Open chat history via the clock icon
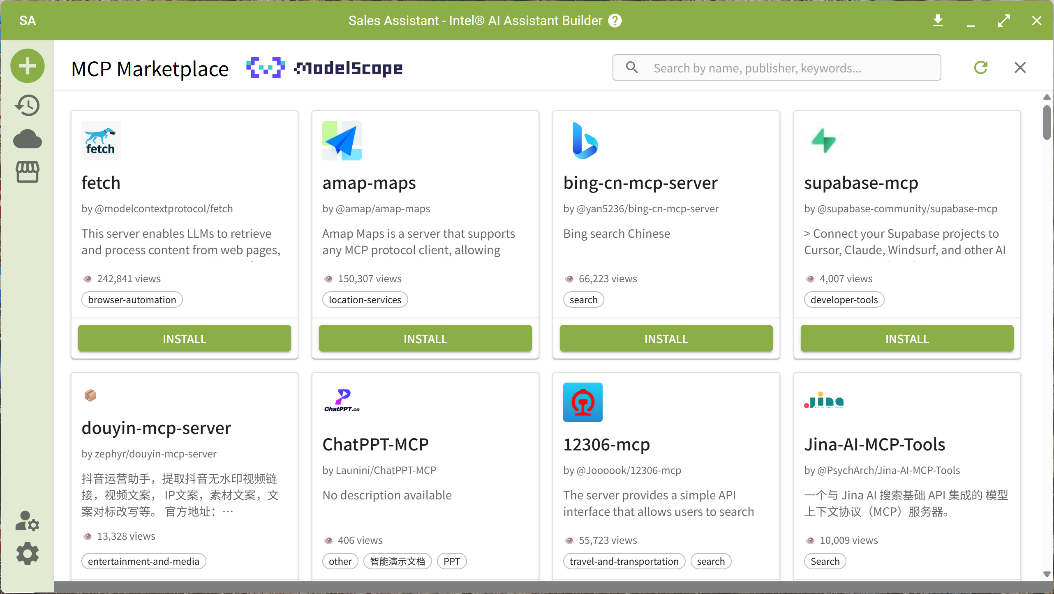This screenshot has width=1054, height=594. tap(27, 104)
